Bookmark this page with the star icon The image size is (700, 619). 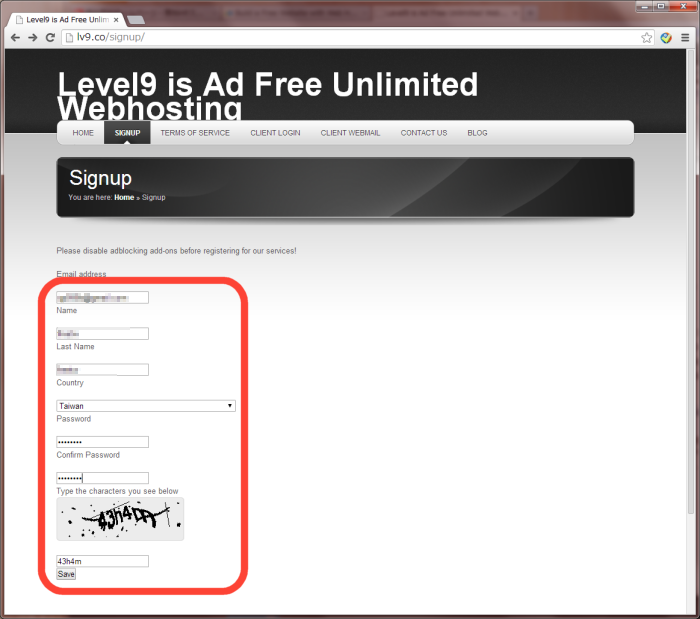click(646, 38)
